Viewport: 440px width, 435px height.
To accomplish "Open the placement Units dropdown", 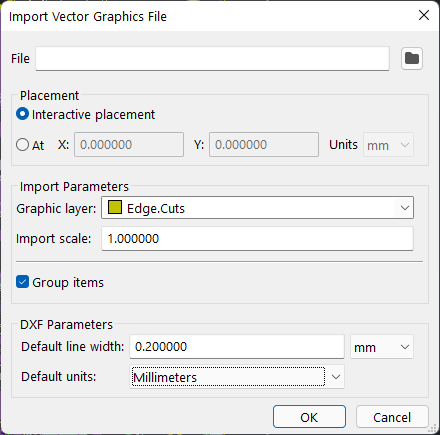I will pos(388,145).
